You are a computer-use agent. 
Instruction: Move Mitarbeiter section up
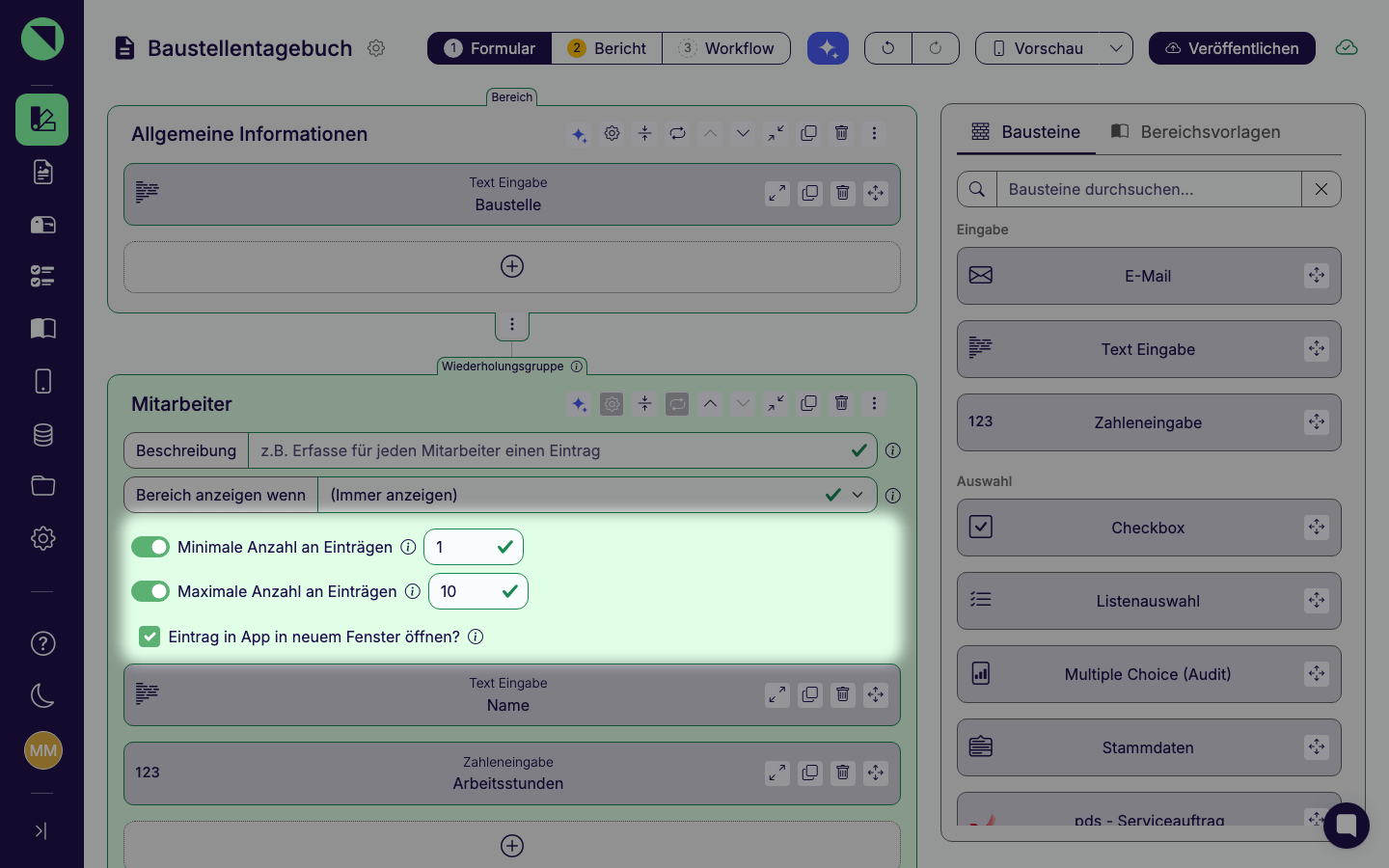710,403
